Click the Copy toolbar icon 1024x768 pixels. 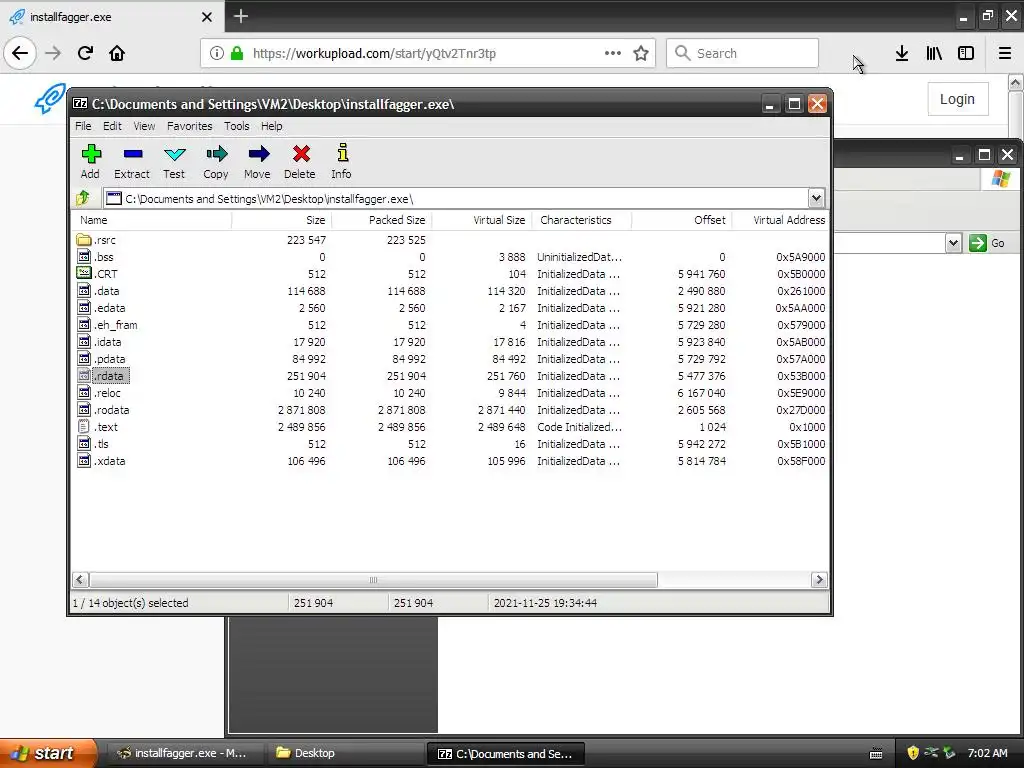[x=216, y=161]
